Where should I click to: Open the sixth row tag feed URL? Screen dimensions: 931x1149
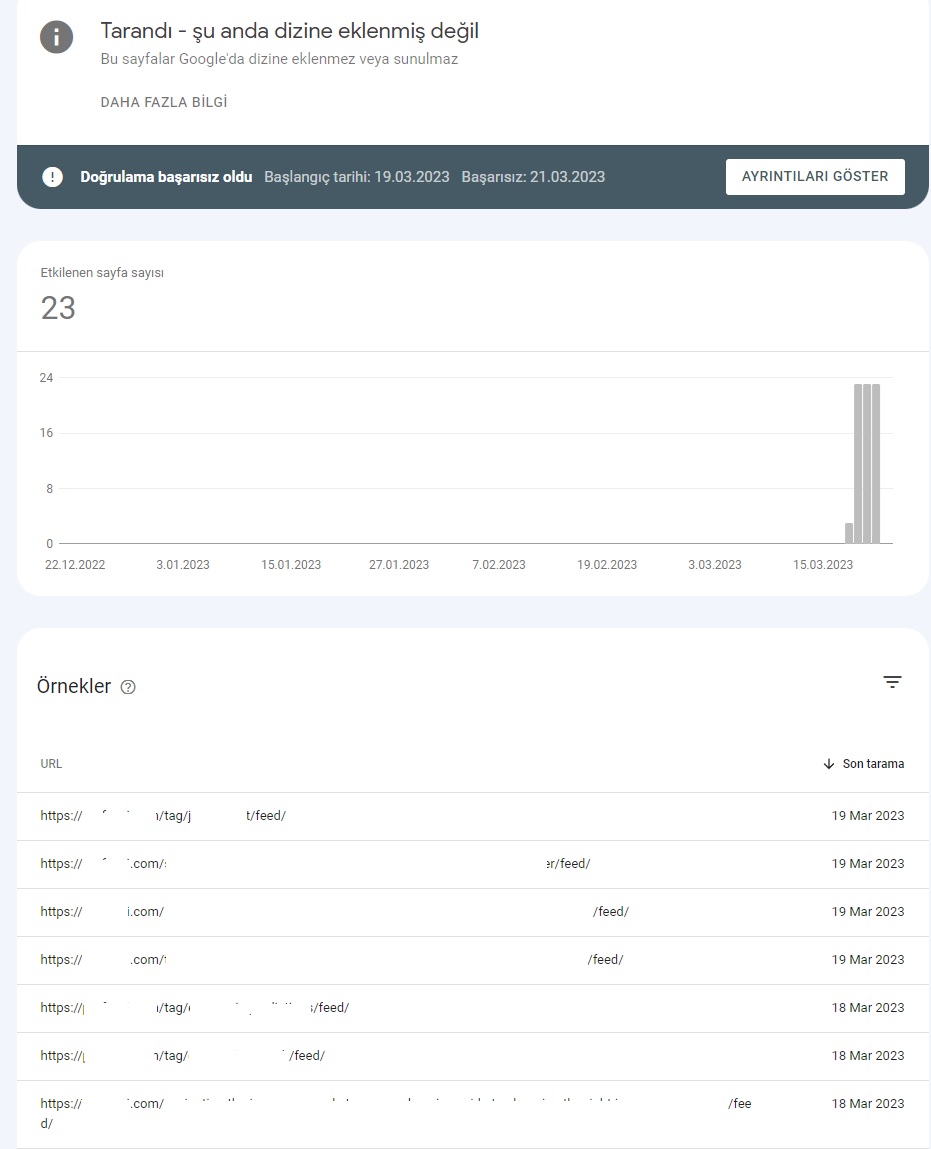[182, 1056]
